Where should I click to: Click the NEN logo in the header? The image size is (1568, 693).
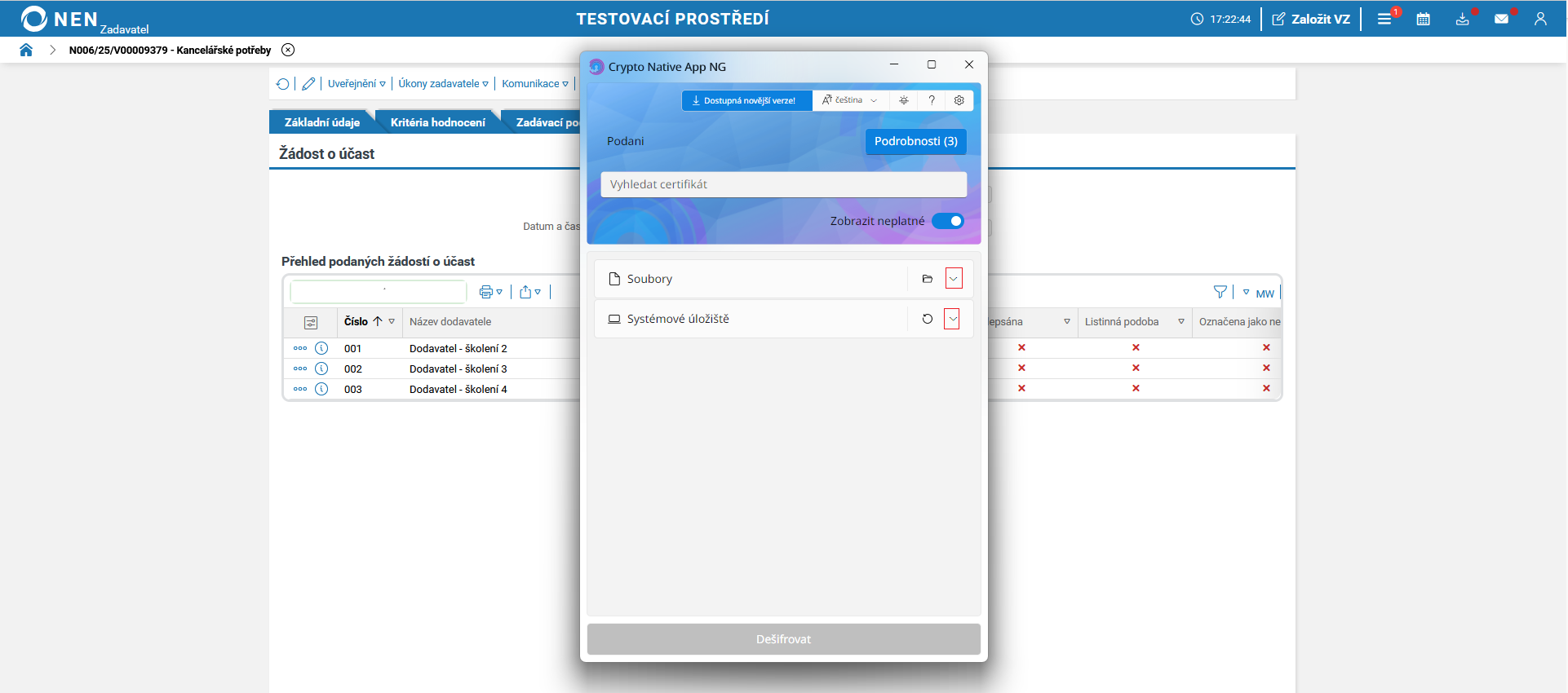tap(84, 19)
